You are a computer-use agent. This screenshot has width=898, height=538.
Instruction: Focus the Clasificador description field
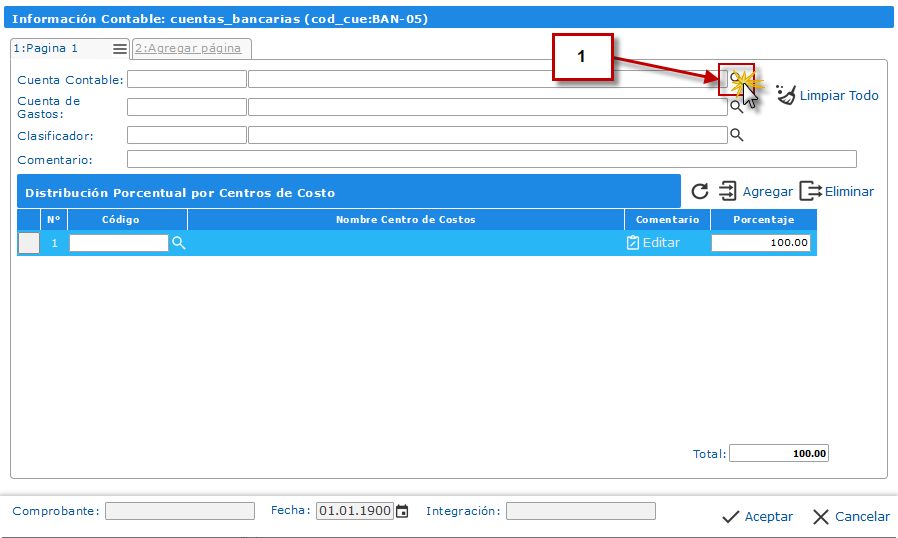pyautogui.click(x=488, y=135)
